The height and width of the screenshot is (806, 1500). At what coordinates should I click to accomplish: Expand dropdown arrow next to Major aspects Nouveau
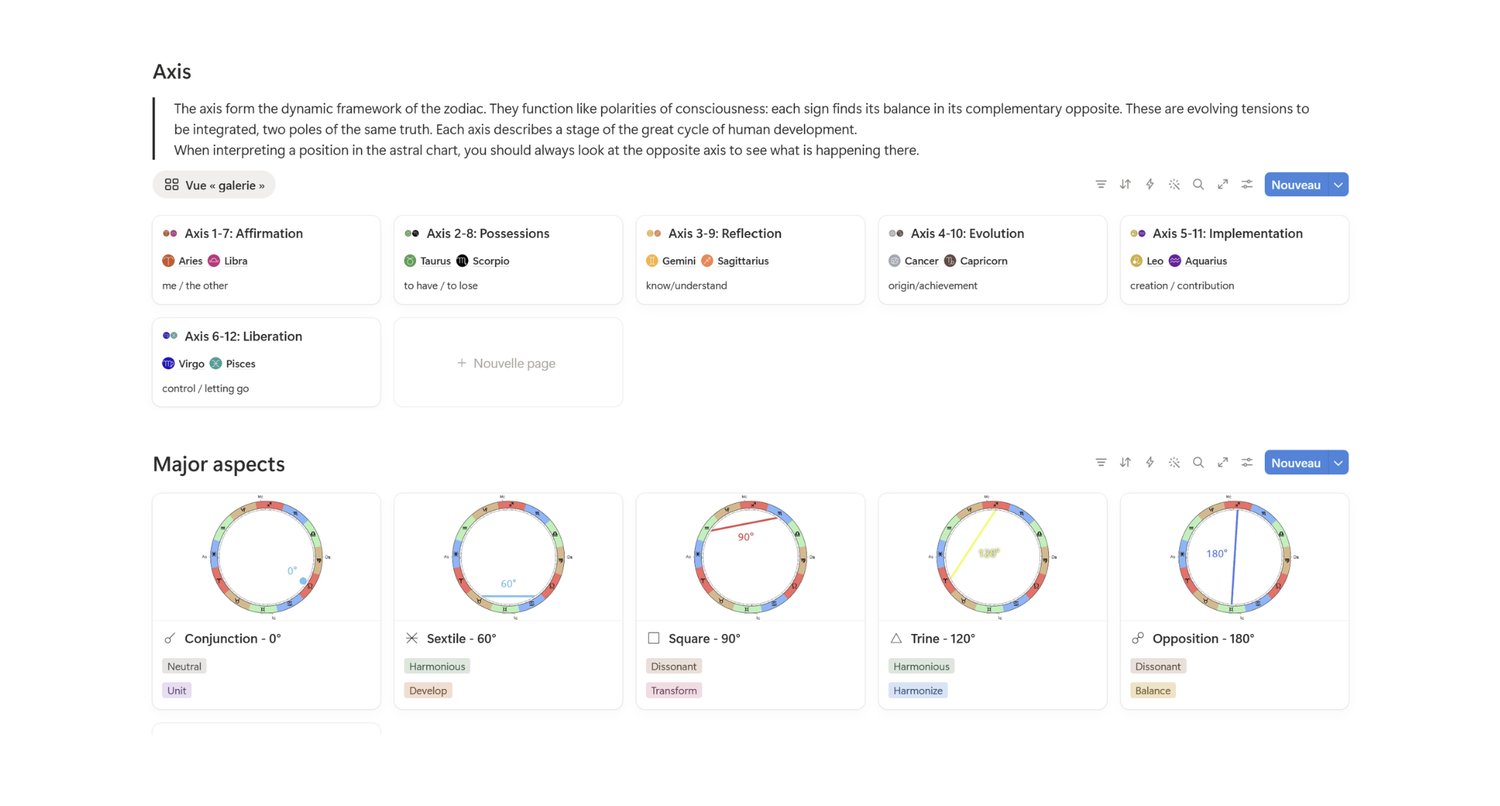1338,462
